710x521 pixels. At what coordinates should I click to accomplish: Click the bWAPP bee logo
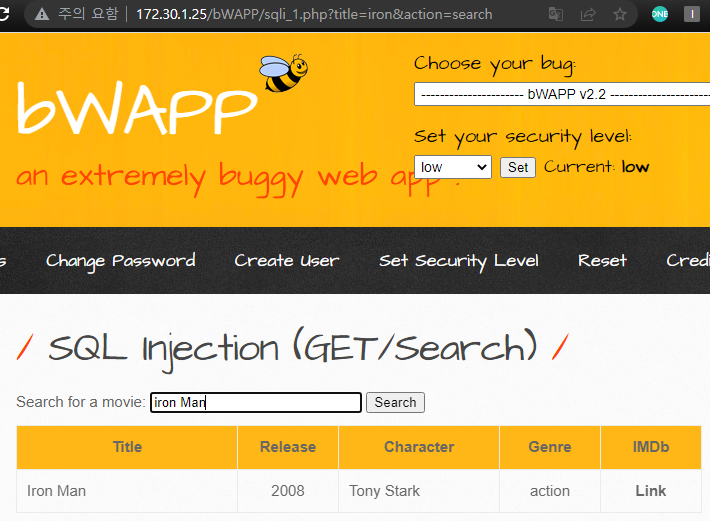point(283,73)
